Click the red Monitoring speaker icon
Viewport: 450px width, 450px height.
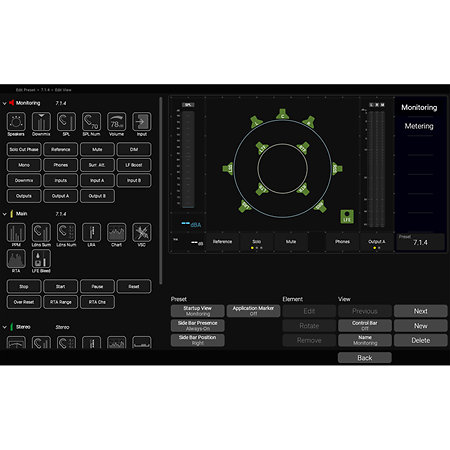pos(12,103)
